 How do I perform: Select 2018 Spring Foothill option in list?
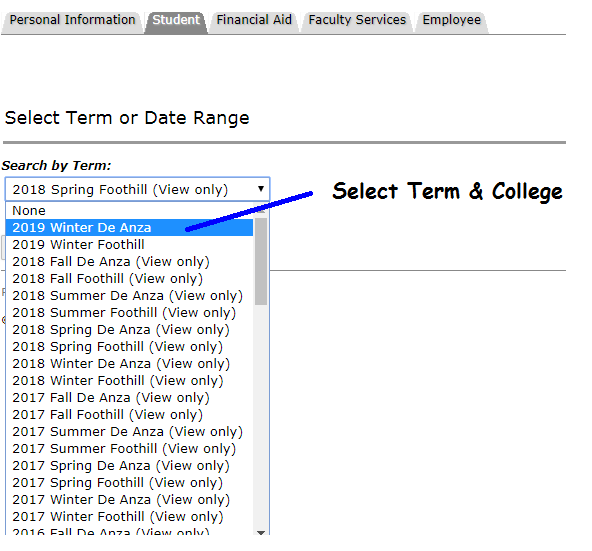(x=129, y=346)
